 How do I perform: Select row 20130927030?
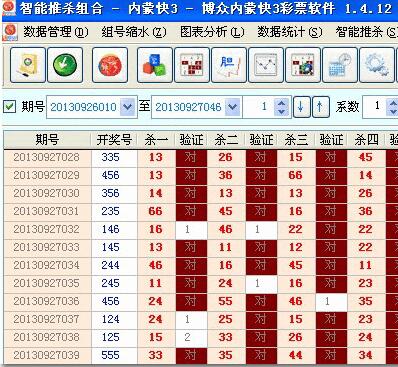coord(201,193)
